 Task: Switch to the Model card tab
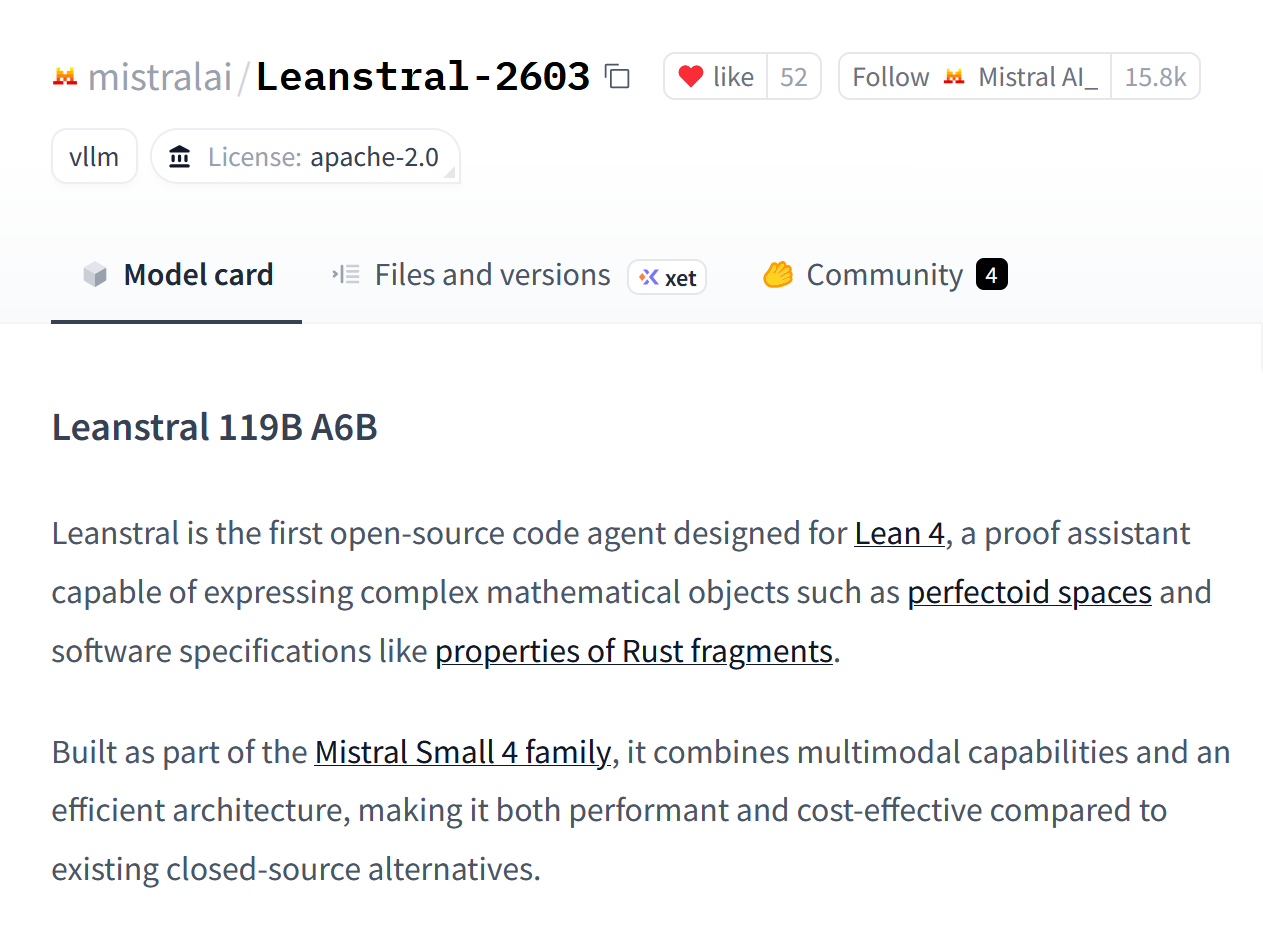click(198, 275)
